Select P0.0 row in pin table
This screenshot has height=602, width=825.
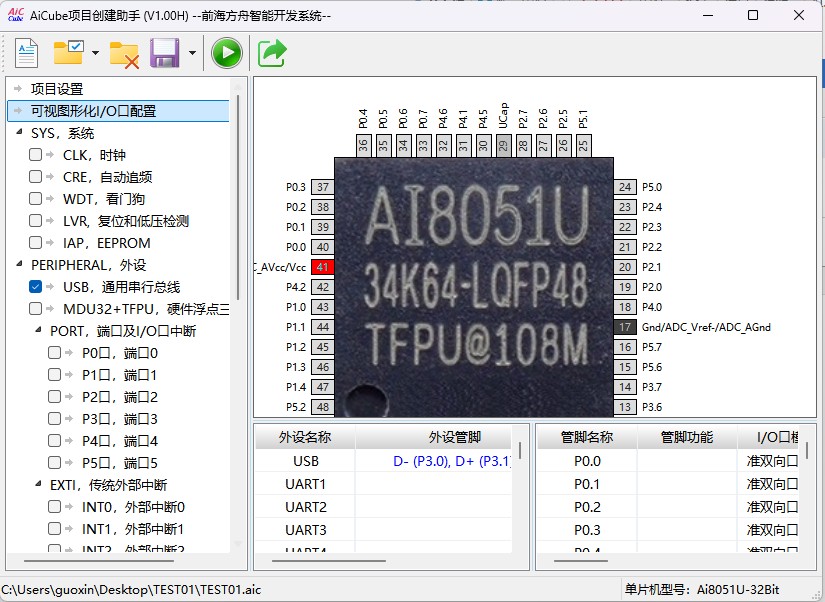pyautogui.click(x=668, y=461)
